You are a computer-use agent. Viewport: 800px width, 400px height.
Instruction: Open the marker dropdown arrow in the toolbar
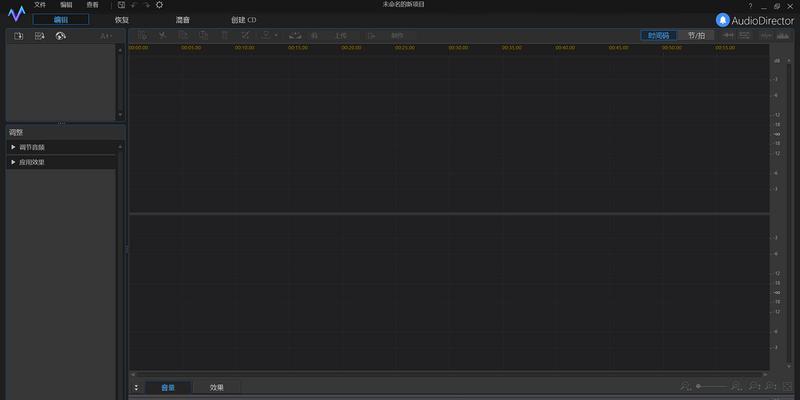(x=276, y=35)
